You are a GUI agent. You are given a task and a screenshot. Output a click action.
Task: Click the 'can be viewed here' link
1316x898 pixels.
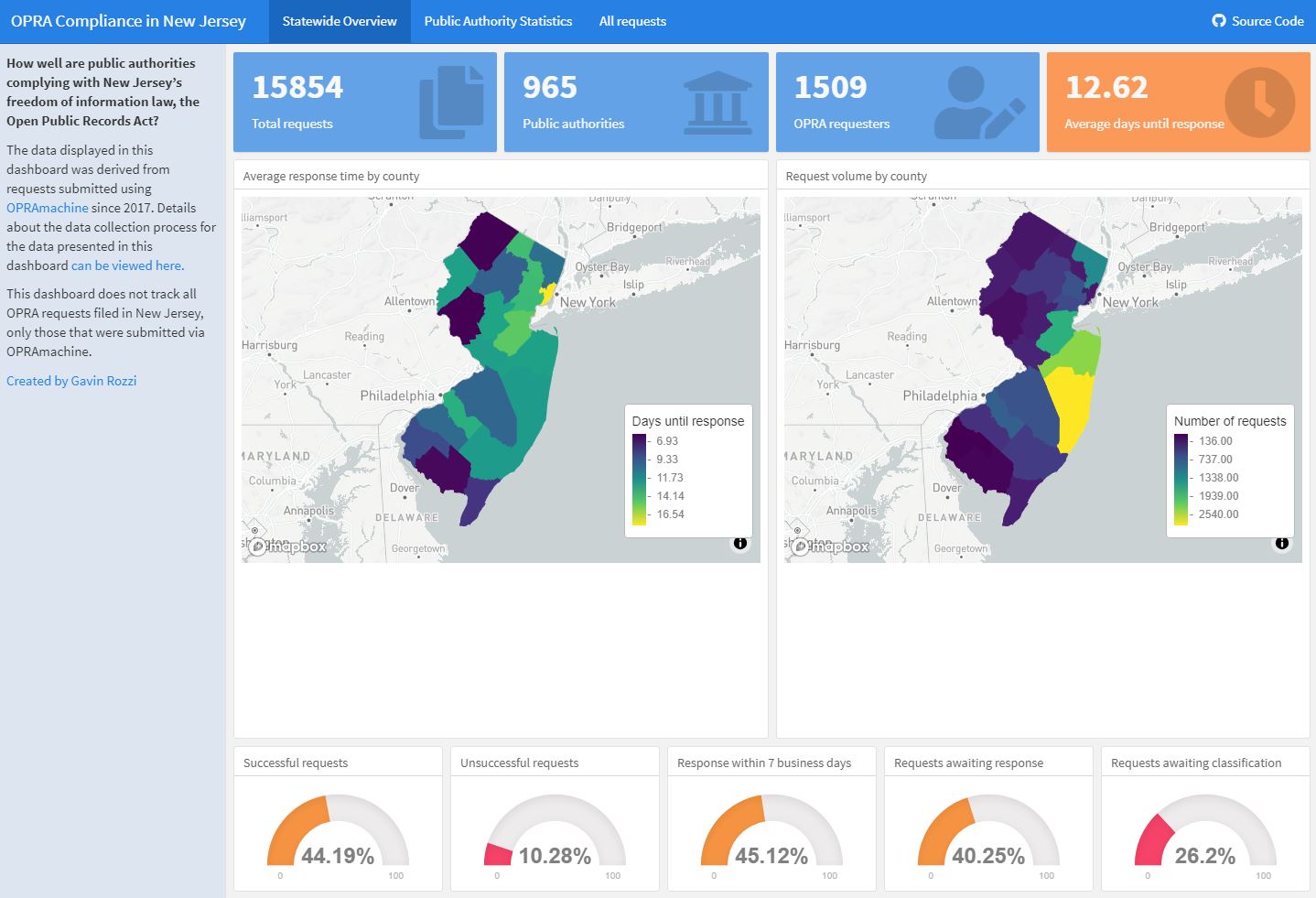[x=126, y=265]
